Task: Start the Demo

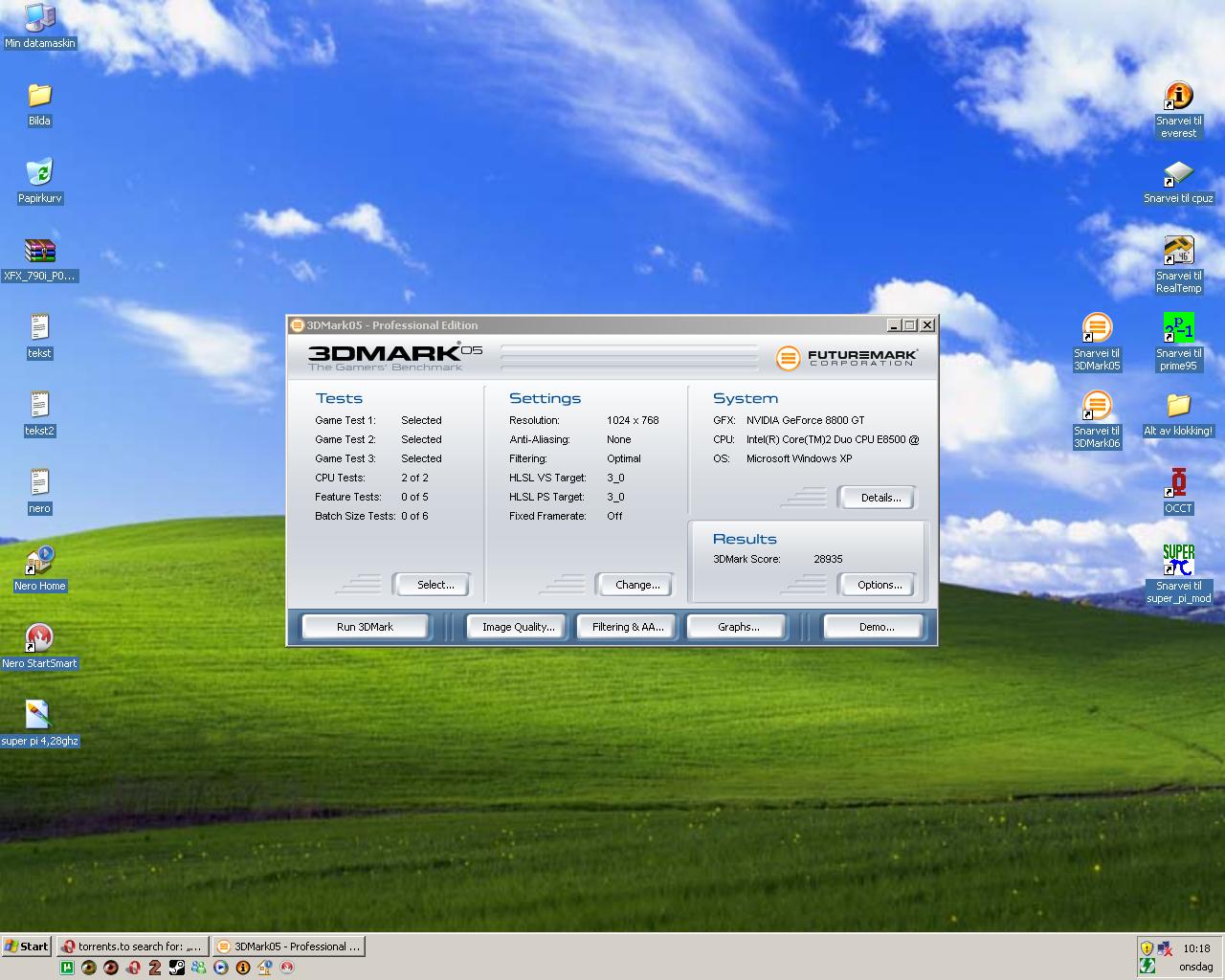Action: click(876, 627)
